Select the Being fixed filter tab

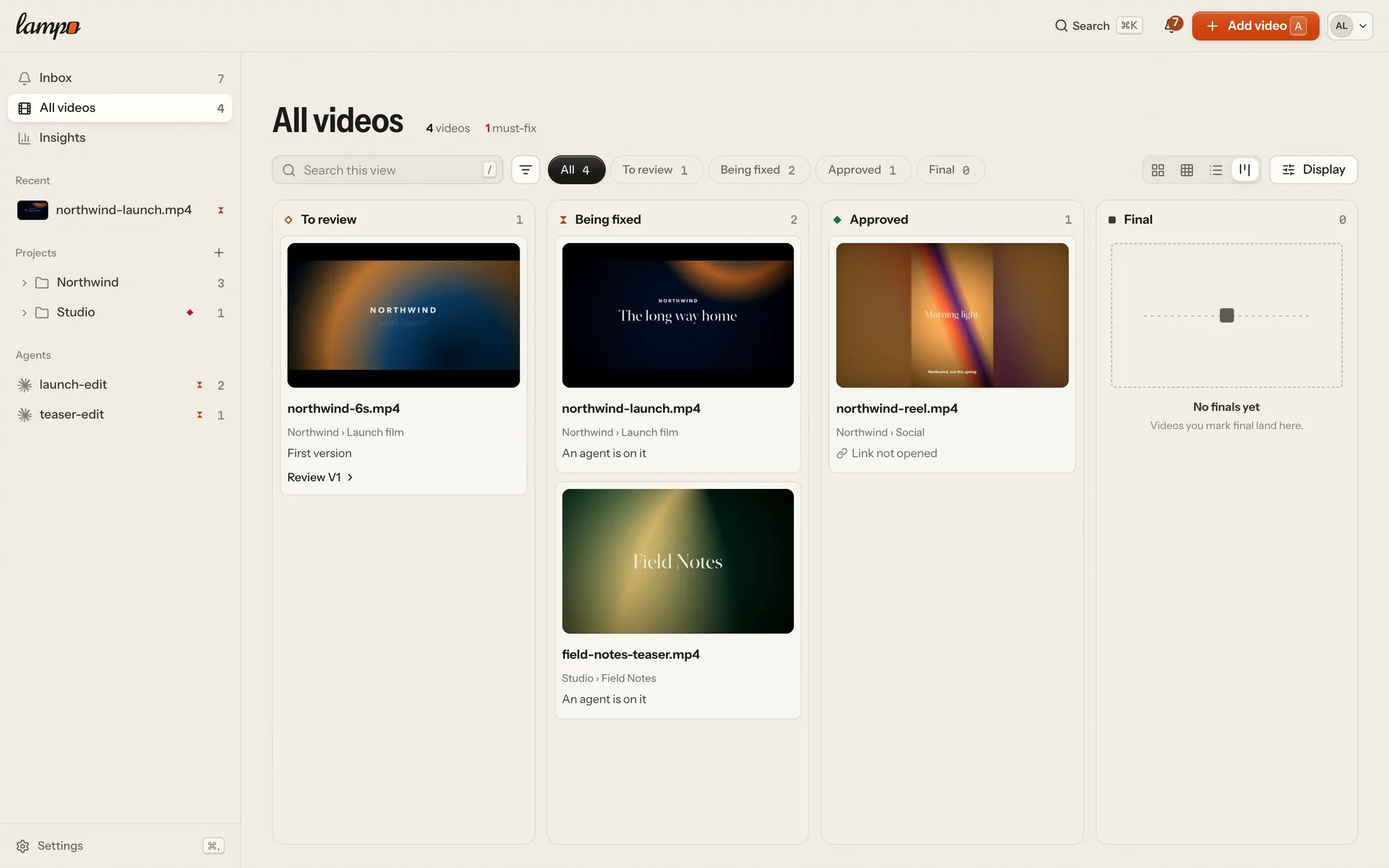pyautogui.click(x=758, y=170)
